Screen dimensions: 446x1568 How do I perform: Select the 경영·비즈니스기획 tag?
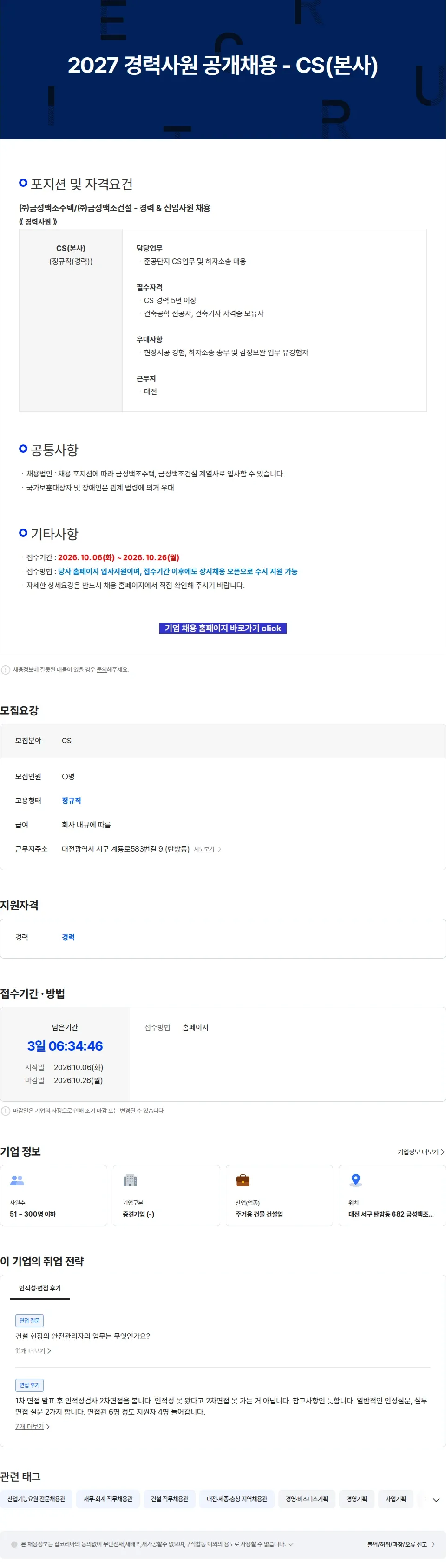pos(307,1499)
